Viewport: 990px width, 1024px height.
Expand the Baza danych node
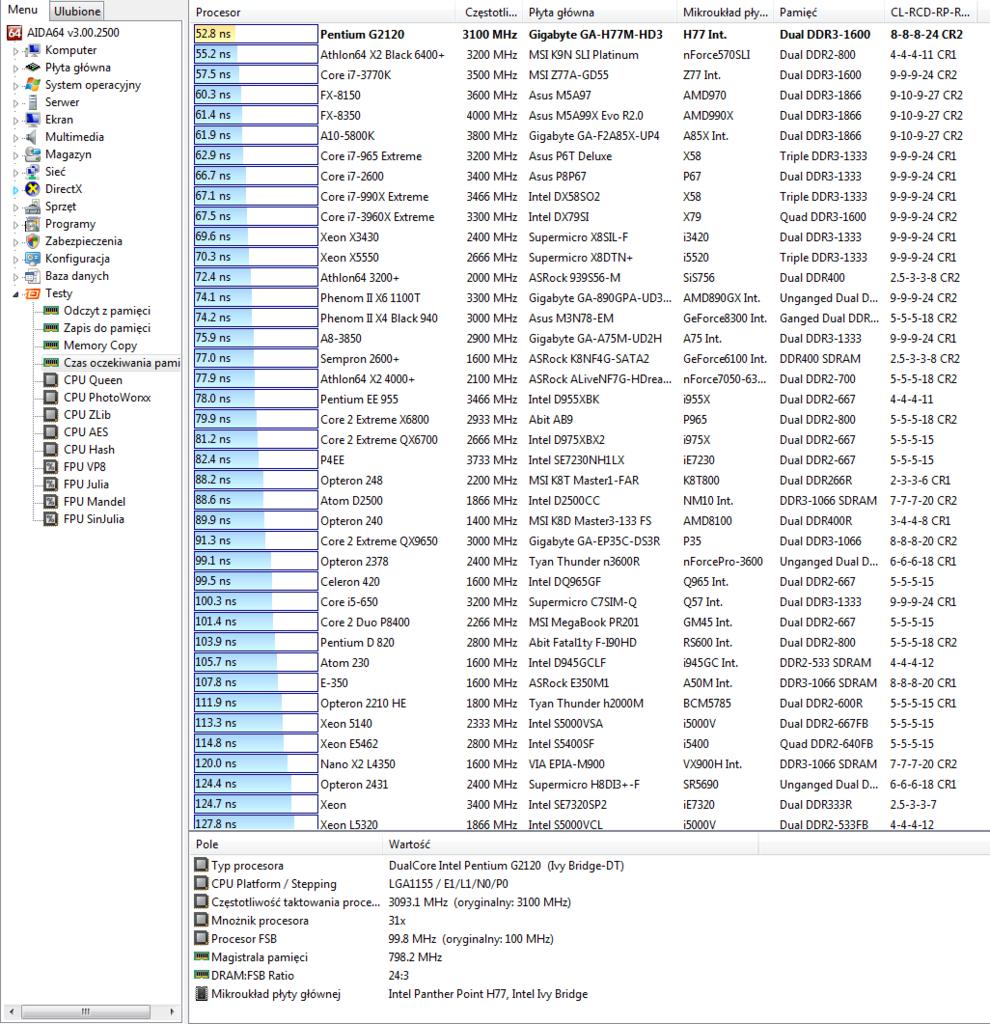point(16,276)
